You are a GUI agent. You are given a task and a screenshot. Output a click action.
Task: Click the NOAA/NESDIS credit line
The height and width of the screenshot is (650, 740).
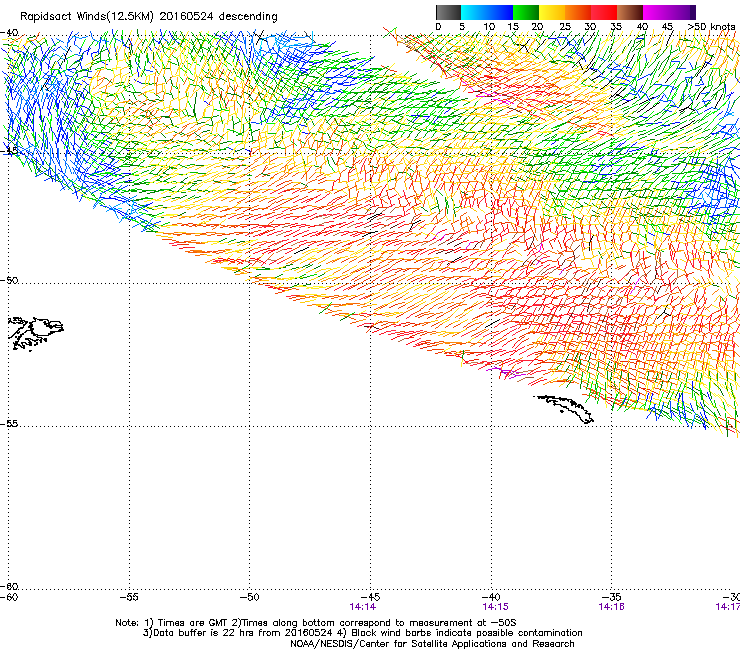(x=432, y=644)
